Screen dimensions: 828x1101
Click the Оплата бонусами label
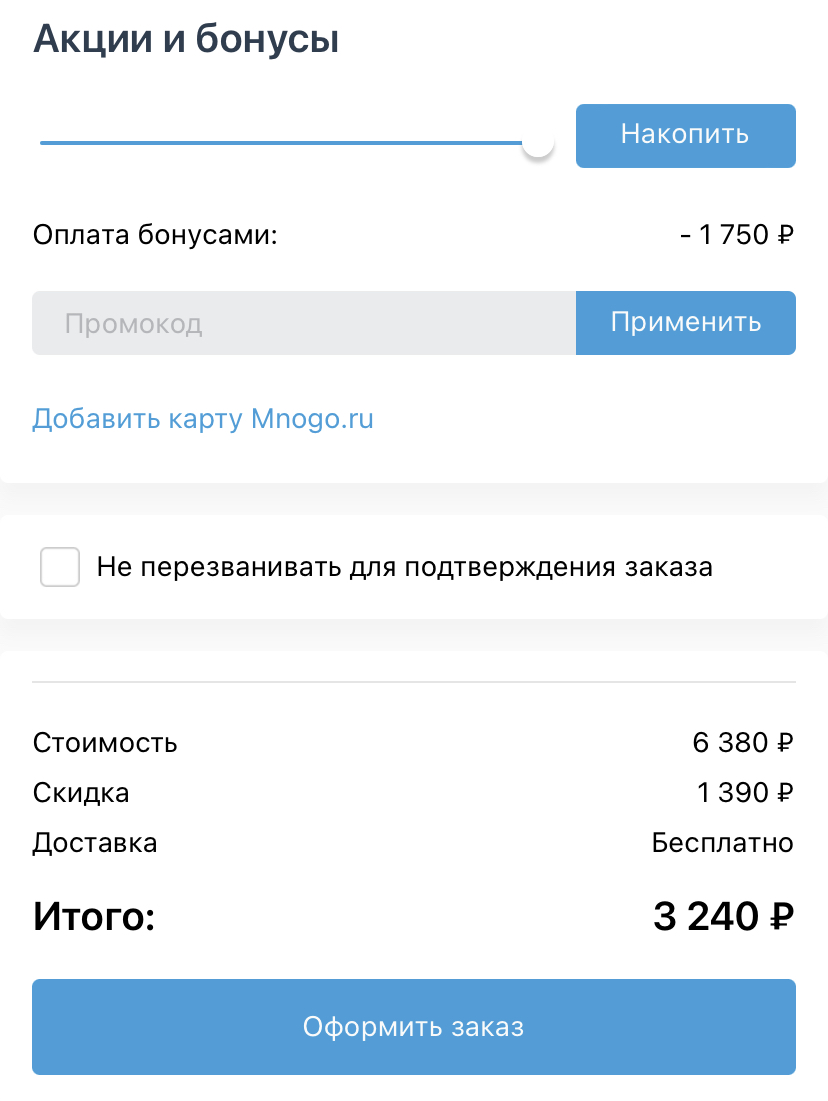(x=155, y=235)
